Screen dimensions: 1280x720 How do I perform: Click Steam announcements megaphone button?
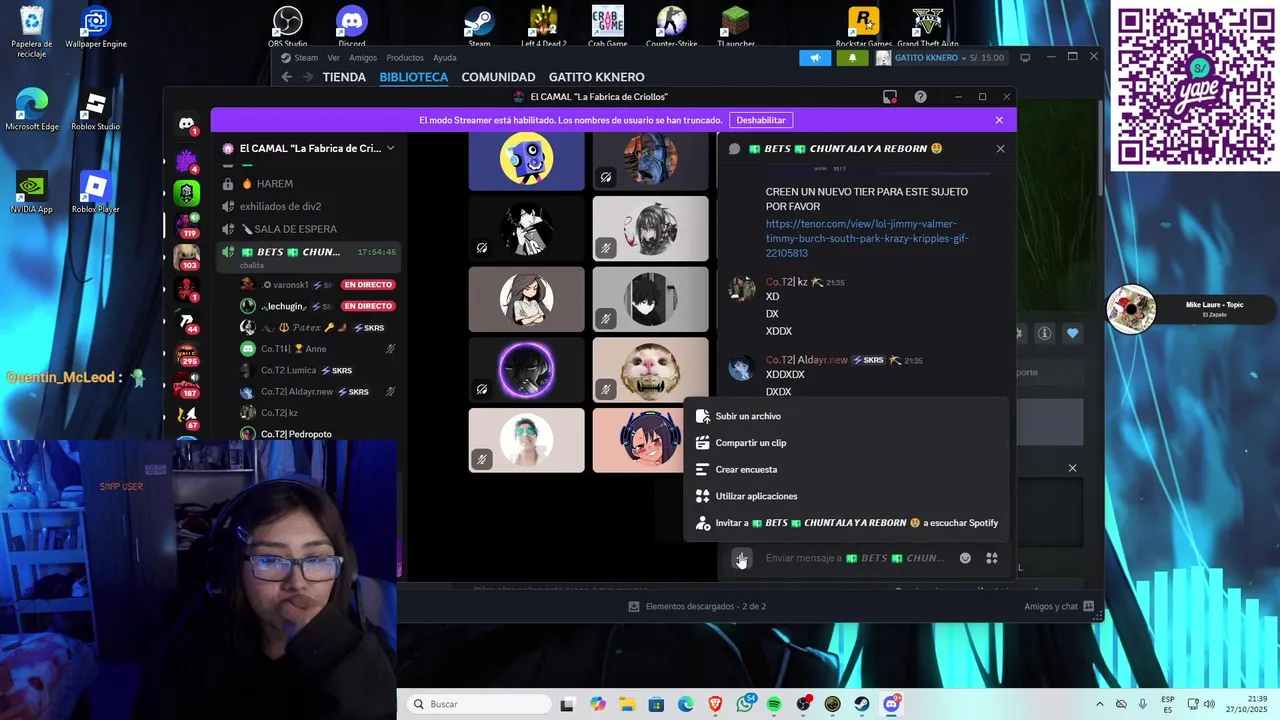(x=815, y=58)
